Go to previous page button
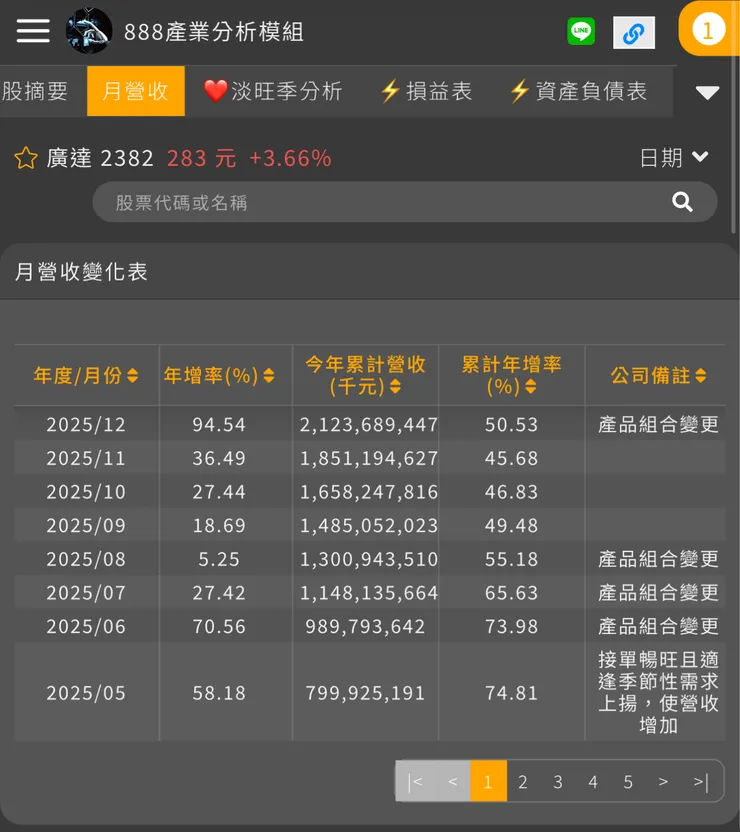 click(452, 781)
